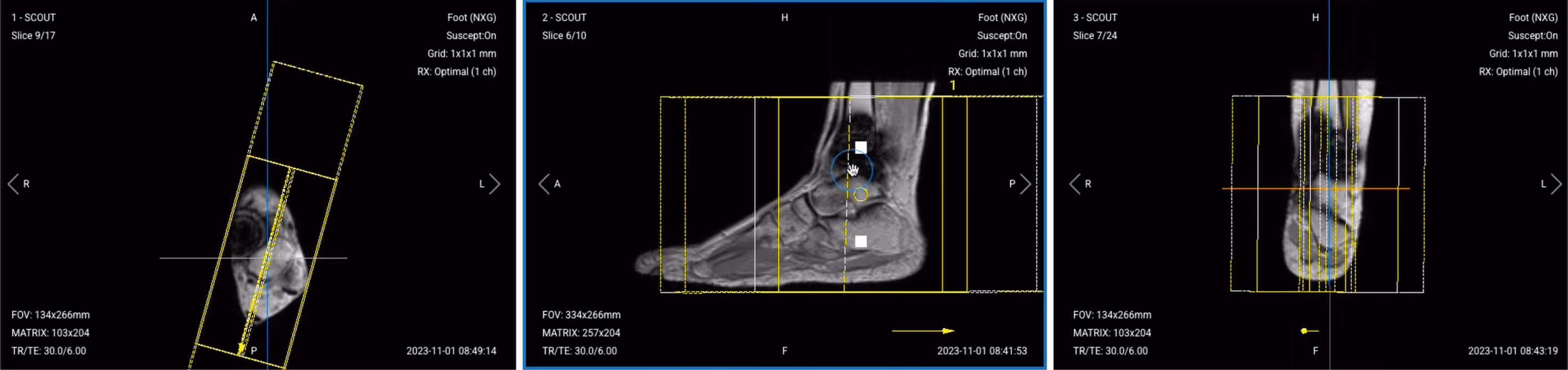
Task: Go to next slice in 1 - SCOUT panel
Action: [x=494, y=184]
